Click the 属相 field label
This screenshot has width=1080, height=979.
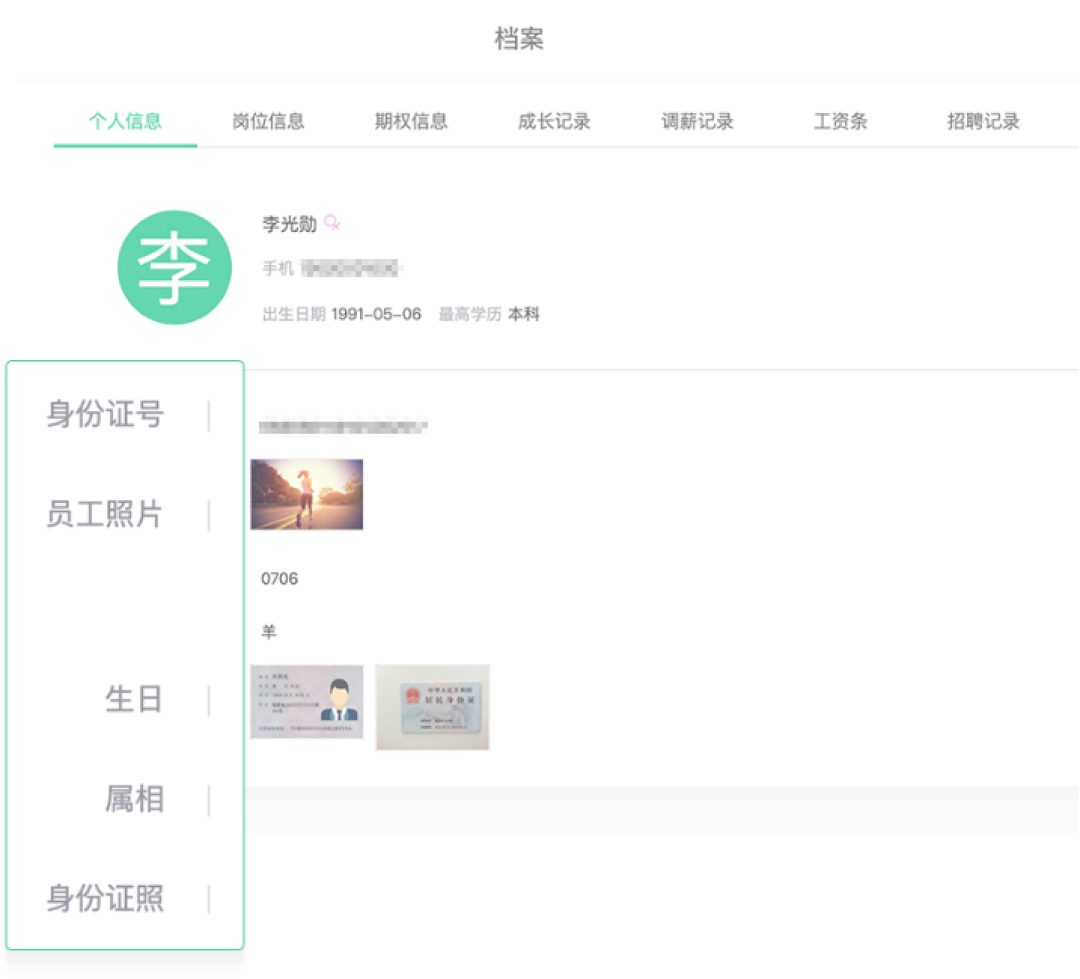[x=134, y=799]
